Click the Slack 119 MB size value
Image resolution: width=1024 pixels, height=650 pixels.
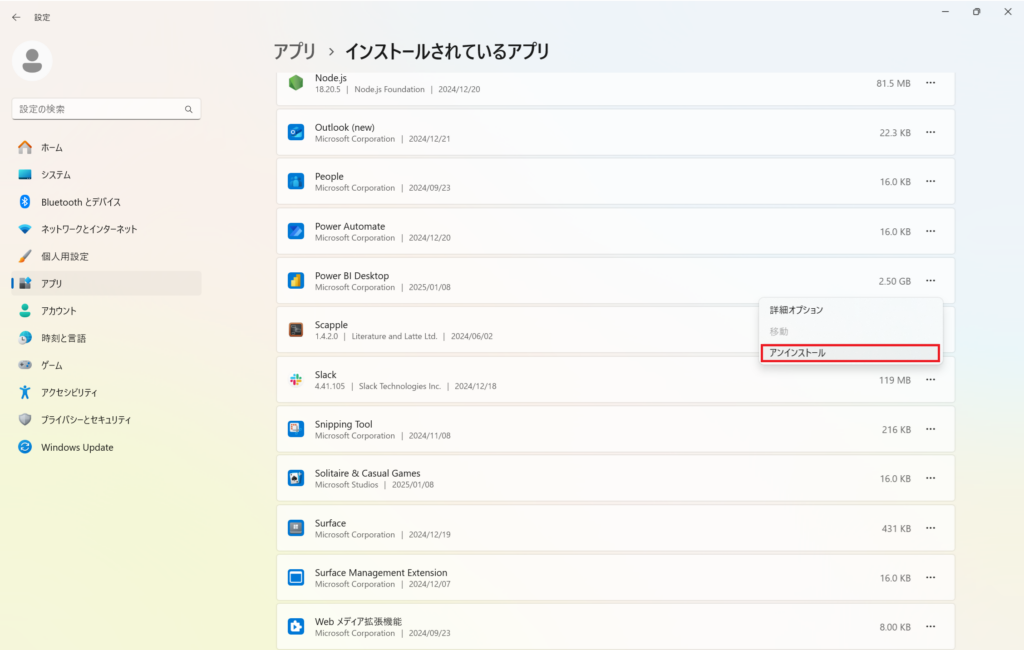pyautogui.click(x=894, y=380)
